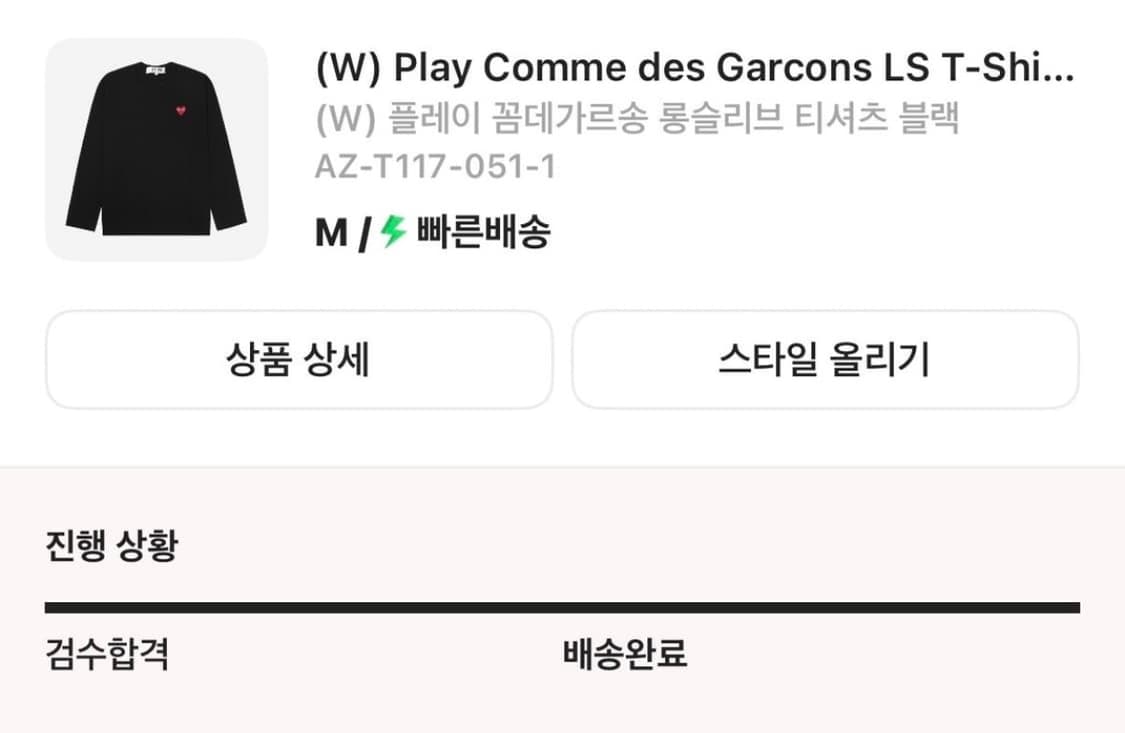This screenshot has width=1125, height=733.
Task: Click the 빠른배송 fast delivery label
Action: click(x=484, y=232)
